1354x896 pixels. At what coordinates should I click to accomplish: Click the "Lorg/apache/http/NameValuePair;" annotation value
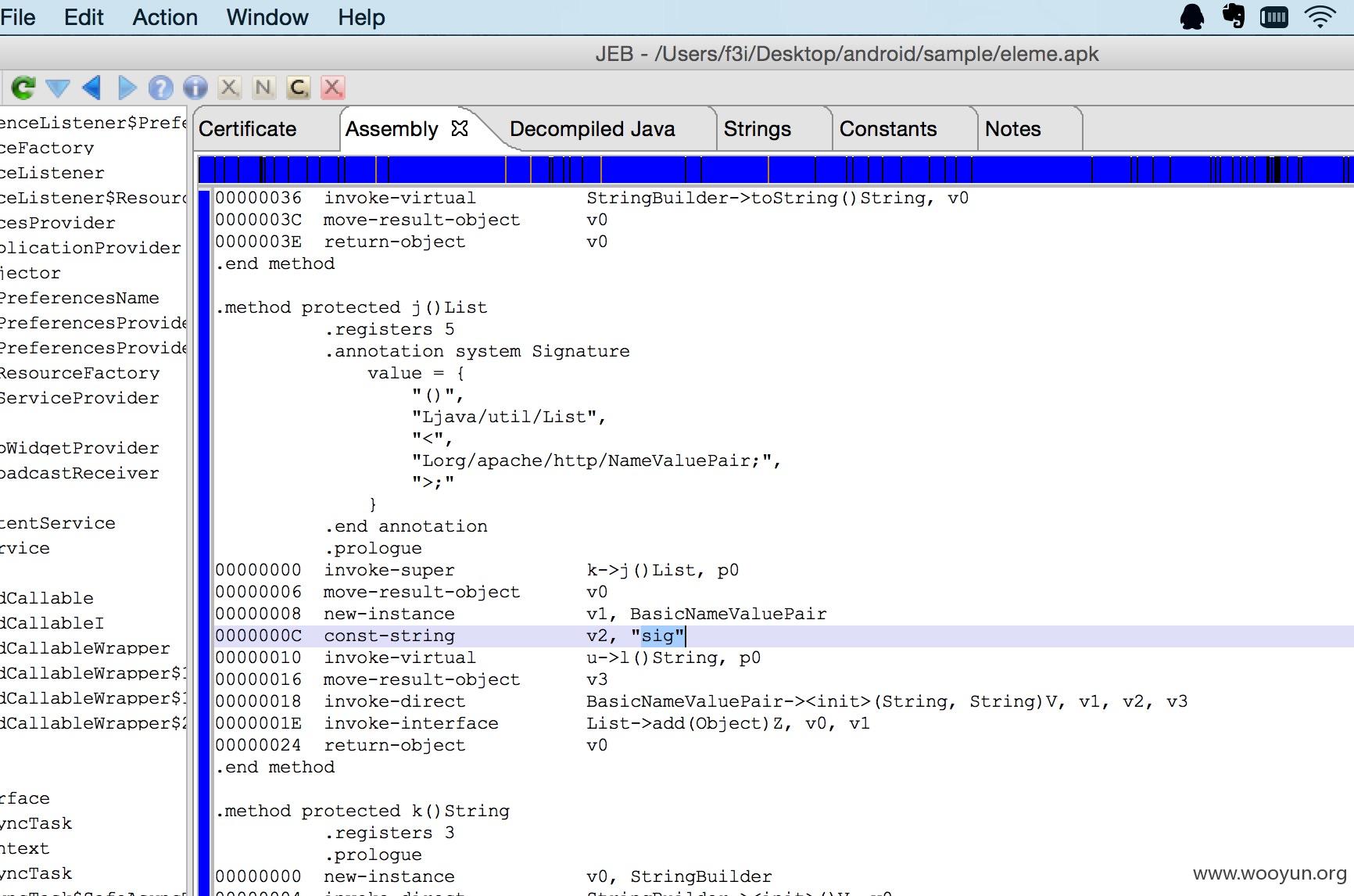coord(596,461)
